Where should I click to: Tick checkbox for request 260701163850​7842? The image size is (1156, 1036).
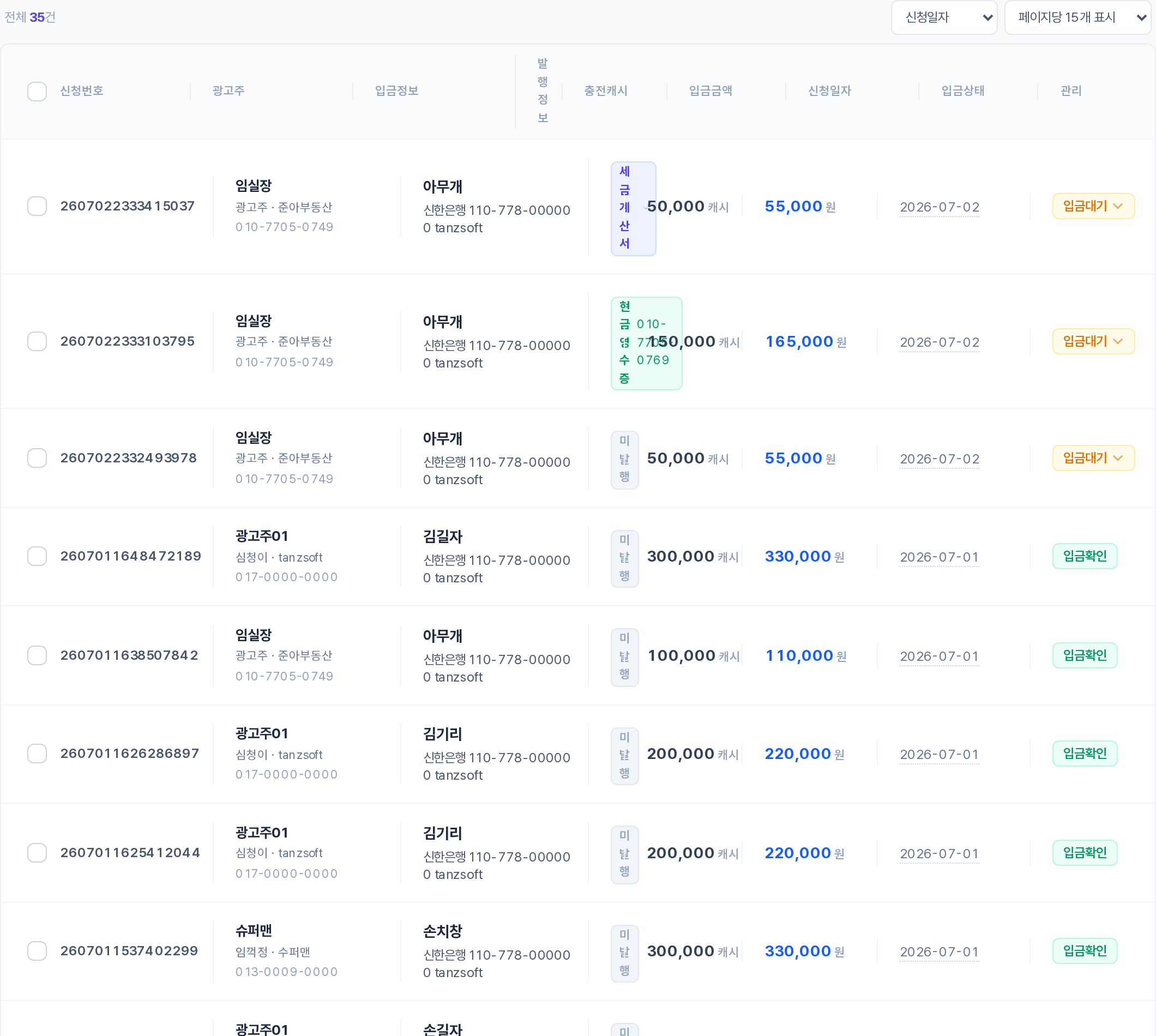coord(37,655)
